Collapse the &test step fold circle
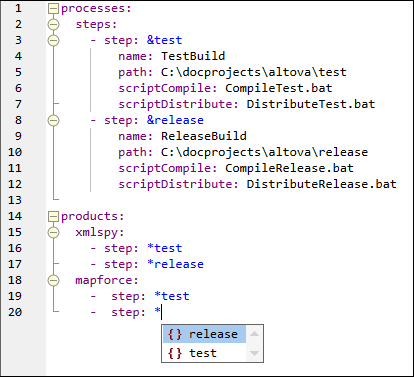This screenshot has width=414, height=377. [x=53, y=40]
